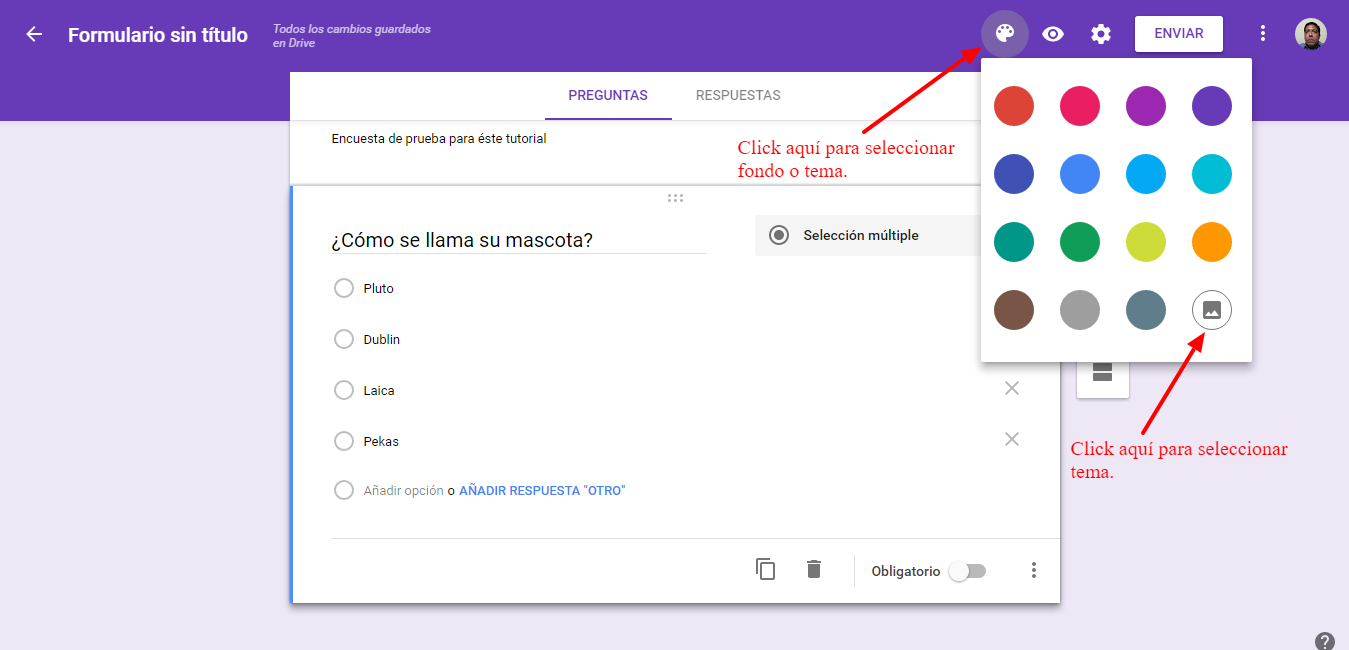Click the ENVIAR button

pyautogui.click(x=1179, y=34)
